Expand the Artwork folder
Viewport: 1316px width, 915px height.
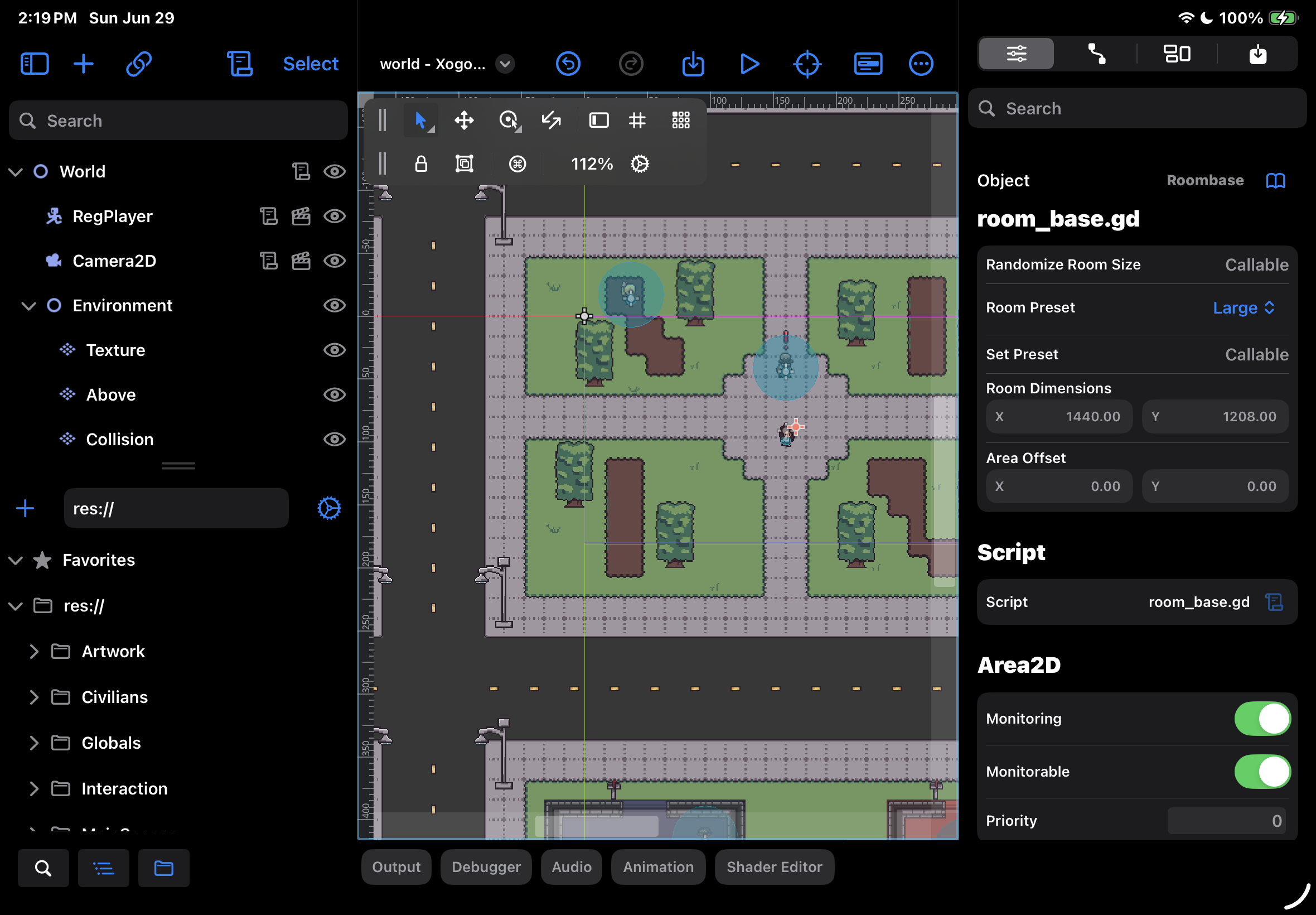[x=34, y=651]
